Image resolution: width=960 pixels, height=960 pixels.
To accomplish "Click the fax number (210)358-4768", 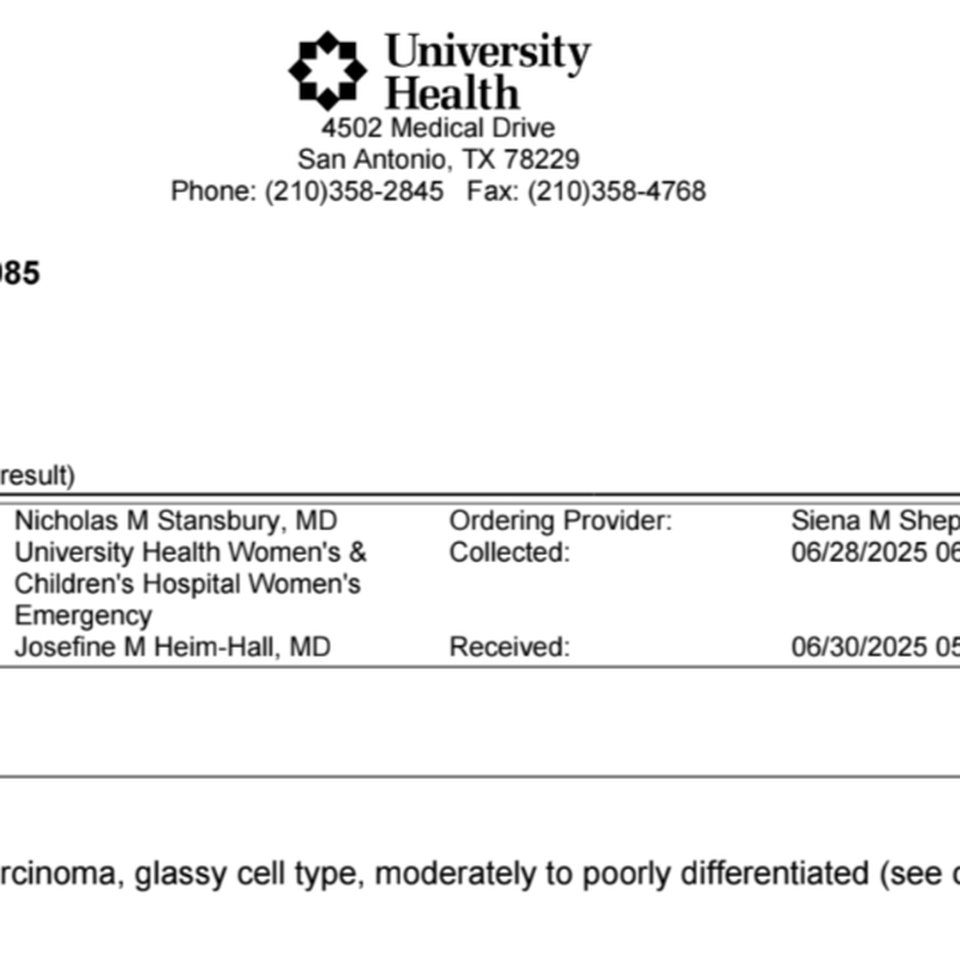I will click(617, 191).
